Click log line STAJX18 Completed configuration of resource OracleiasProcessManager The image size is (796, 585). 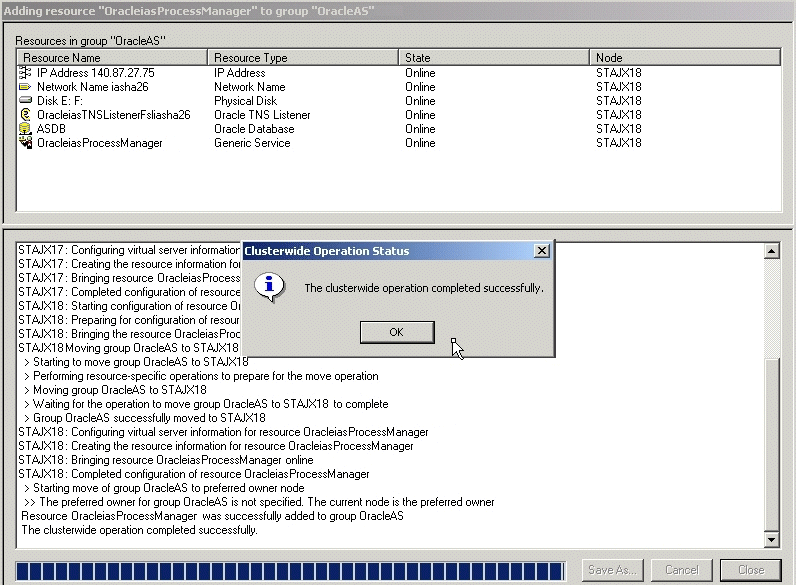pos(194,474)
